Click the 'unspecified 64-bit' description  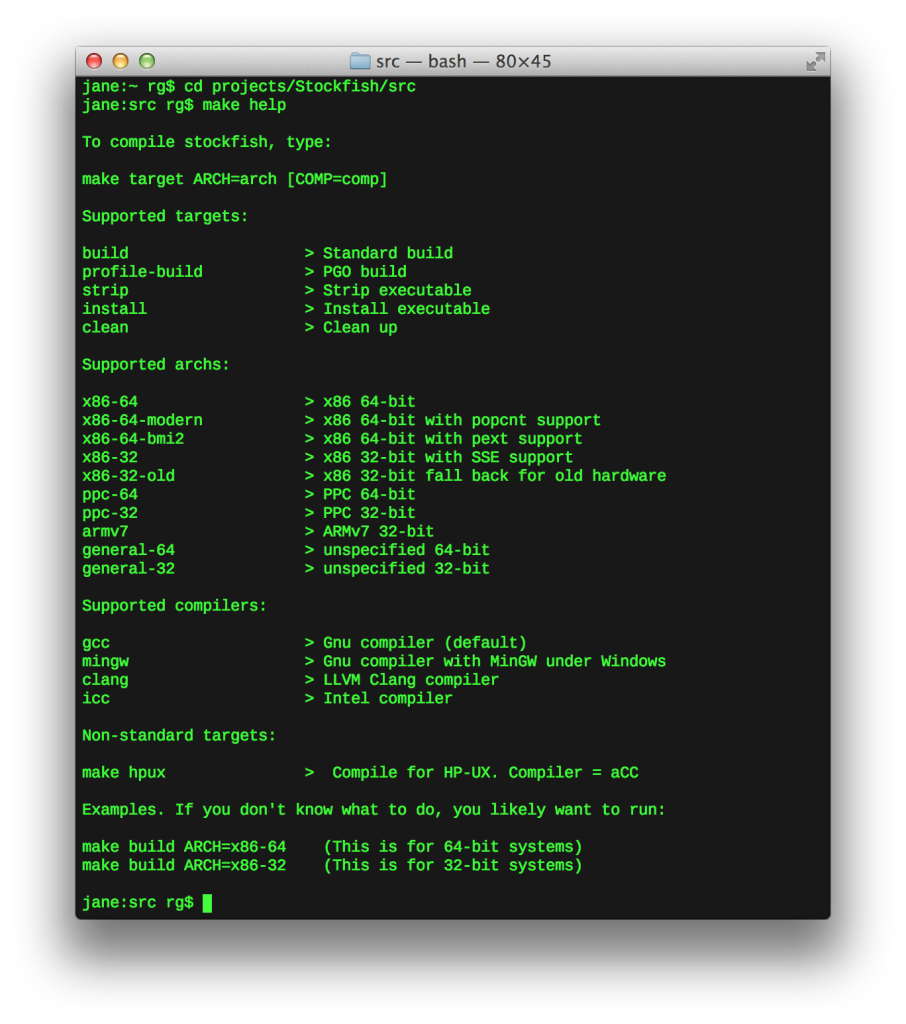[x=406, y=551]
